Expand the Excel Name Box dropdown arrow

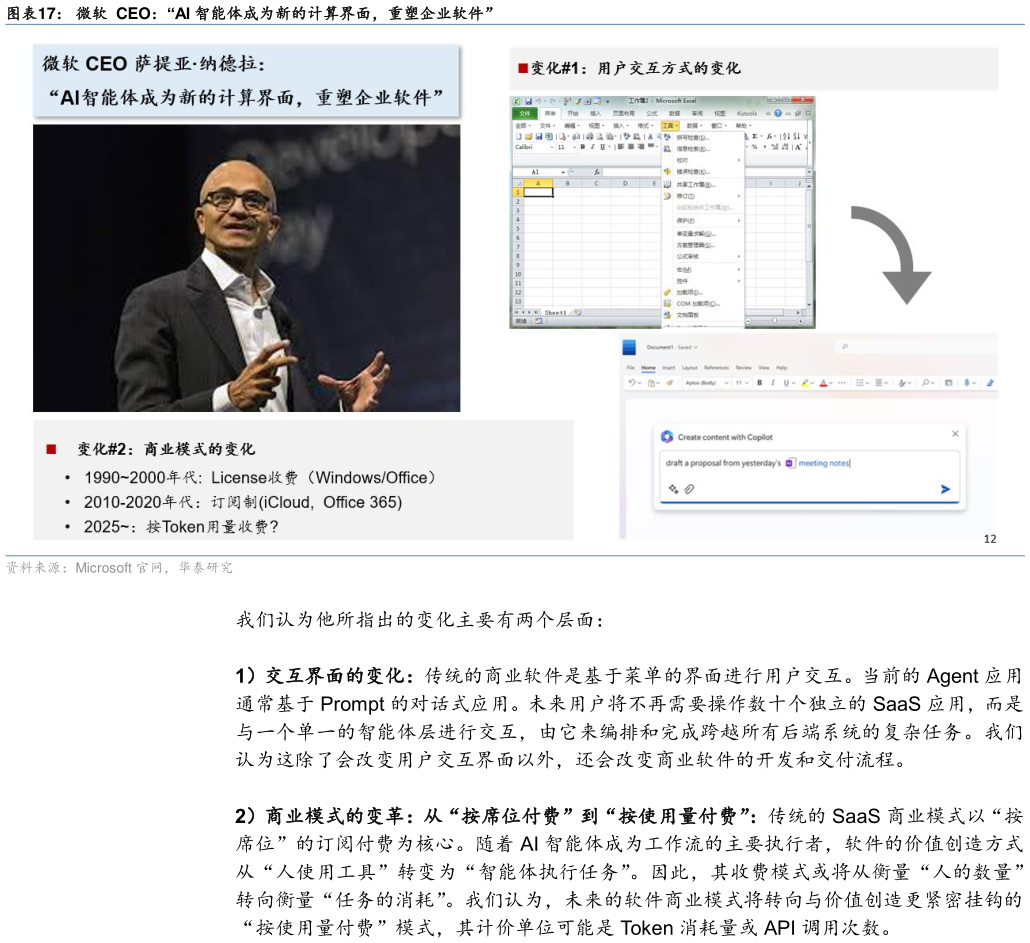[x=563, y=172]
